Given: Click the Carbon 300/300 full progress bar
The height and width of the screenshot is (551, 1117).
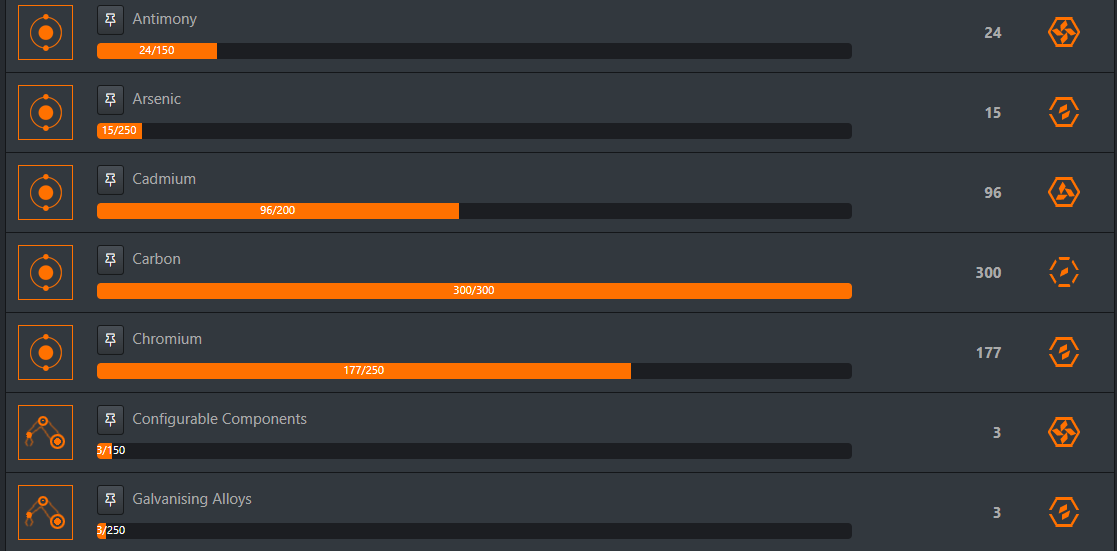Looking at the screenshot, I should pos(474,291).
